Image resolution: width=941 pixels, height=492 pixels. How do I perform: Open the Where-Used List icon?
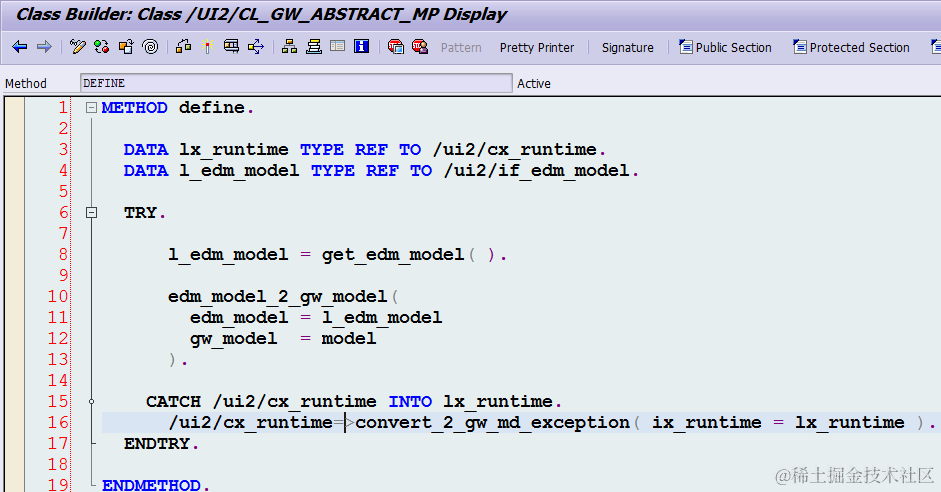(x=256, y=47)
